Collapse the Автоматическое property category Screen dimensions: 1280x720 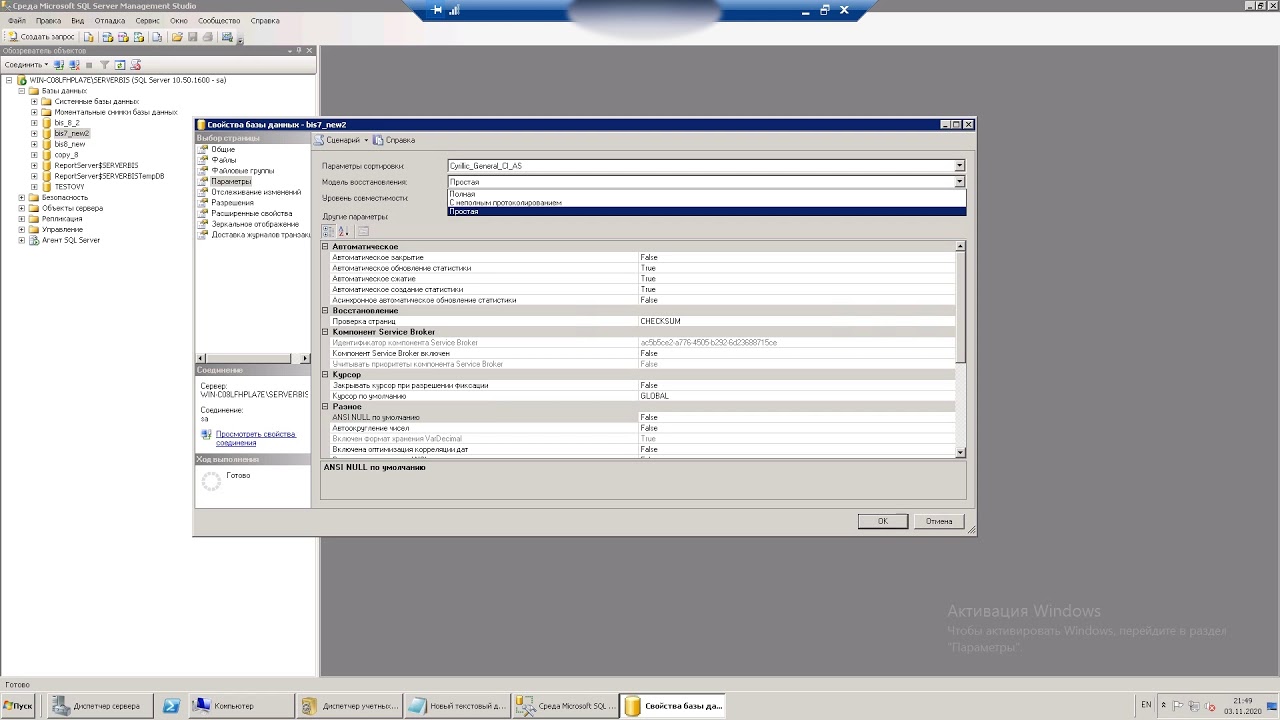(x=326, y=247)
